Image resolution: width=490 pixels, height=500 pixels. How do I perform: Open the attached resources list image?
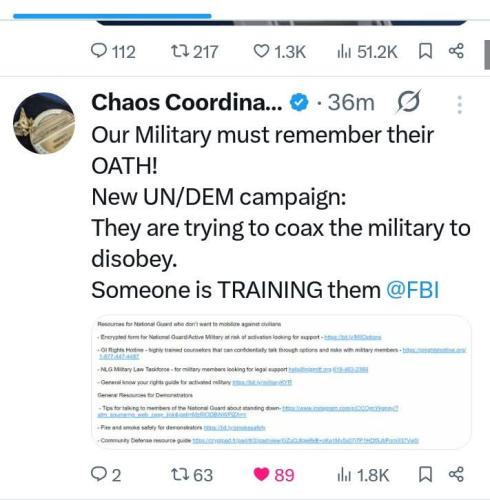[x=281, y=382]
